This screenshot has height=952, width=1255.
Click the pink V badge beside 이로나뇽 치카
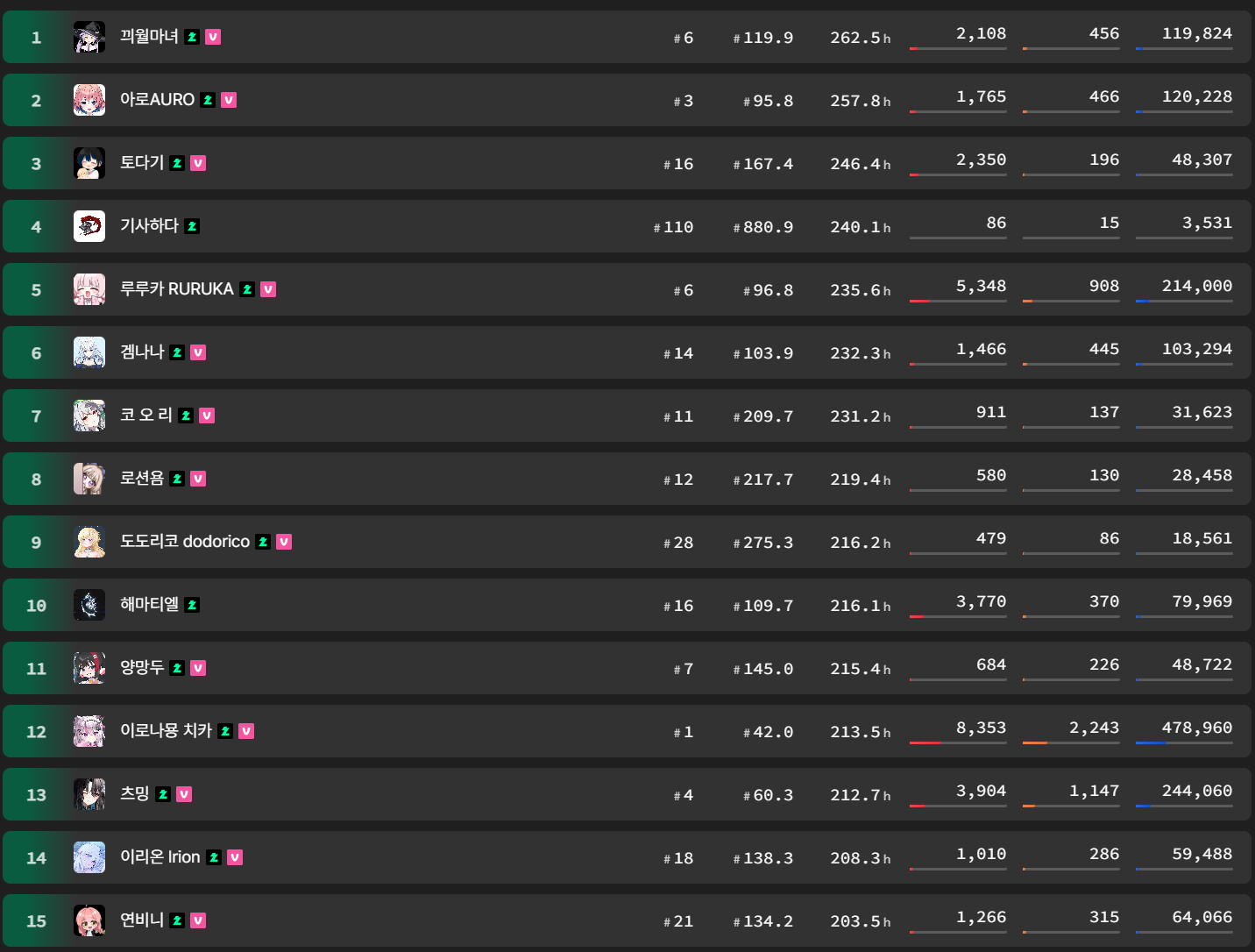246,731
